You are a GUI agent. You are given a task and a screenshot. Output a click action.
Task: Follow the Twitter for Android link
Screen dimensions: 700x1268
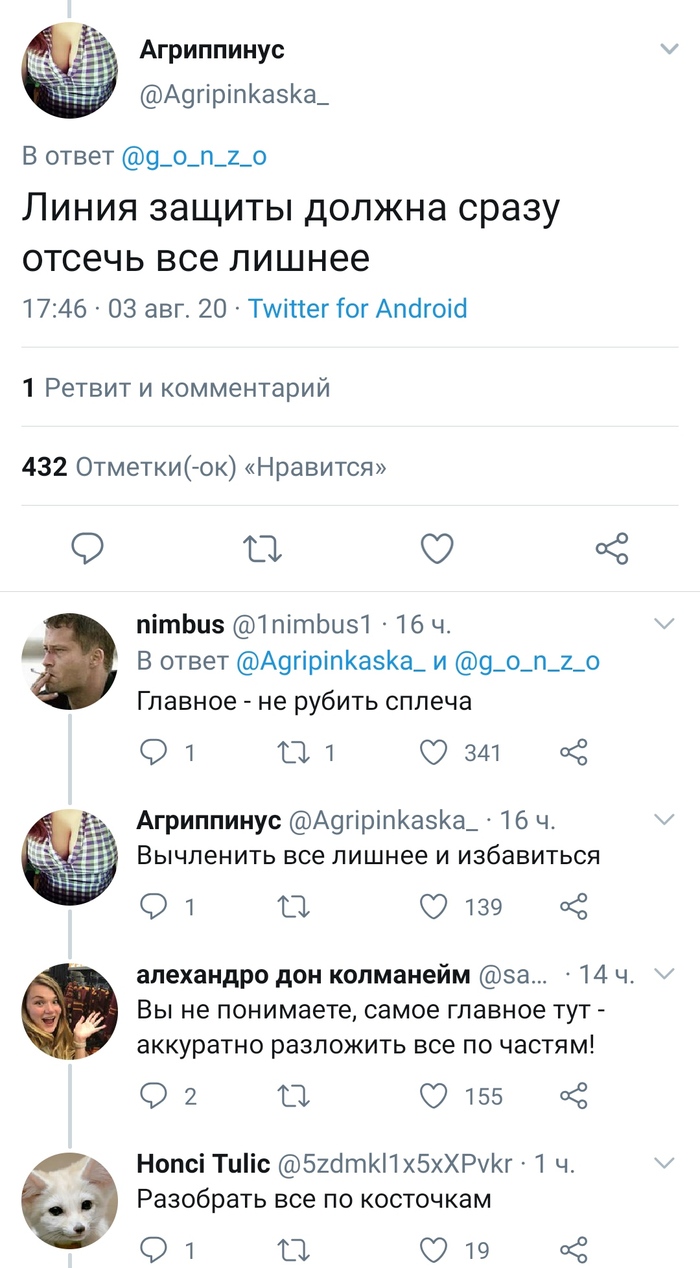click(357, 308)
